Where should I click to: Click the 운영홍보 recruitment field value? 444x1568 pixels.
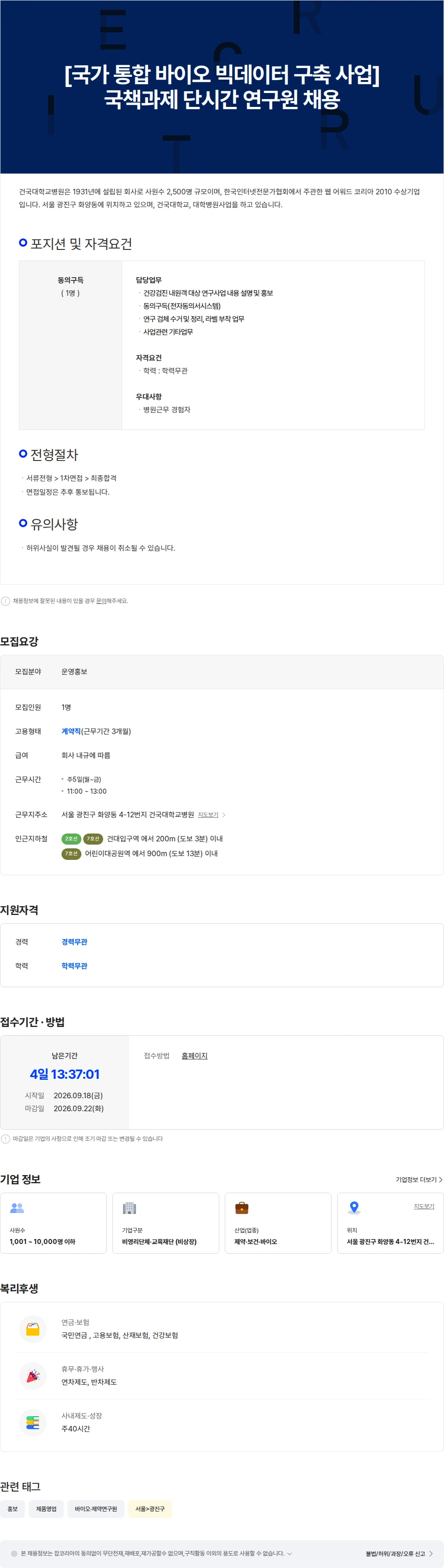coord(74,672)
